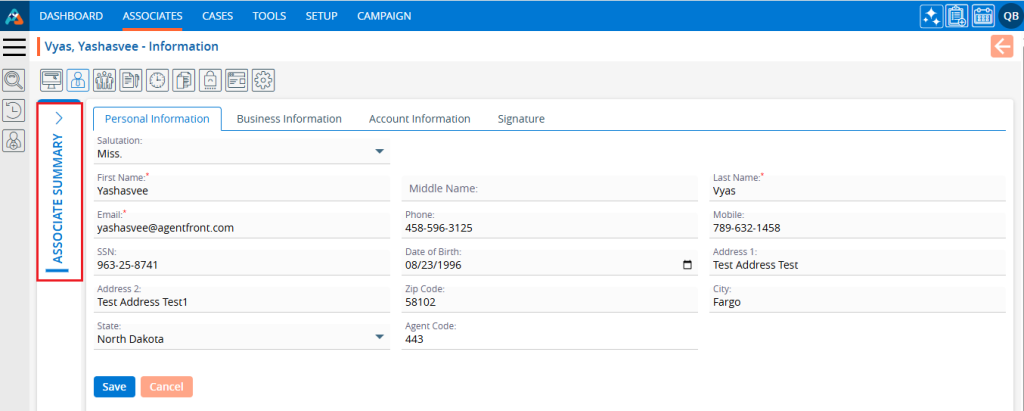Click the settings gear toolbar icon
This screenshot has height=411, width=1024.
[x=262, y=80]
